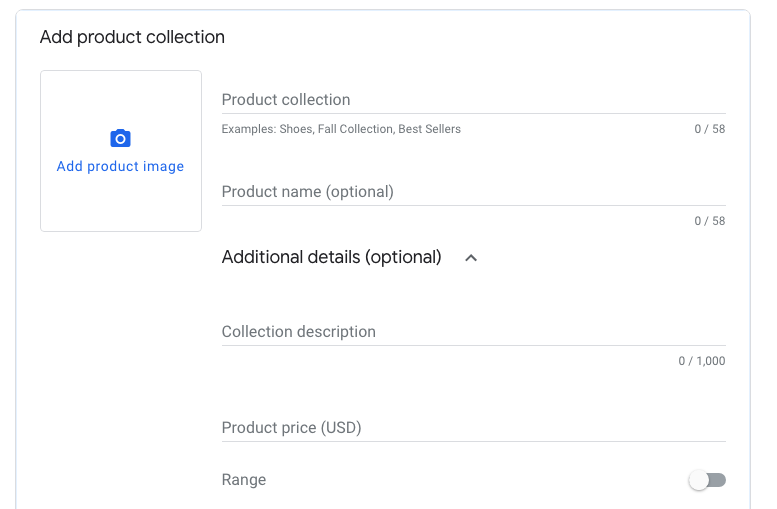This screenshot has height=509, width=777.
Task: Click the 'Examples: Shoes, Fall Collection' helper text
Action: pos(341,129)
